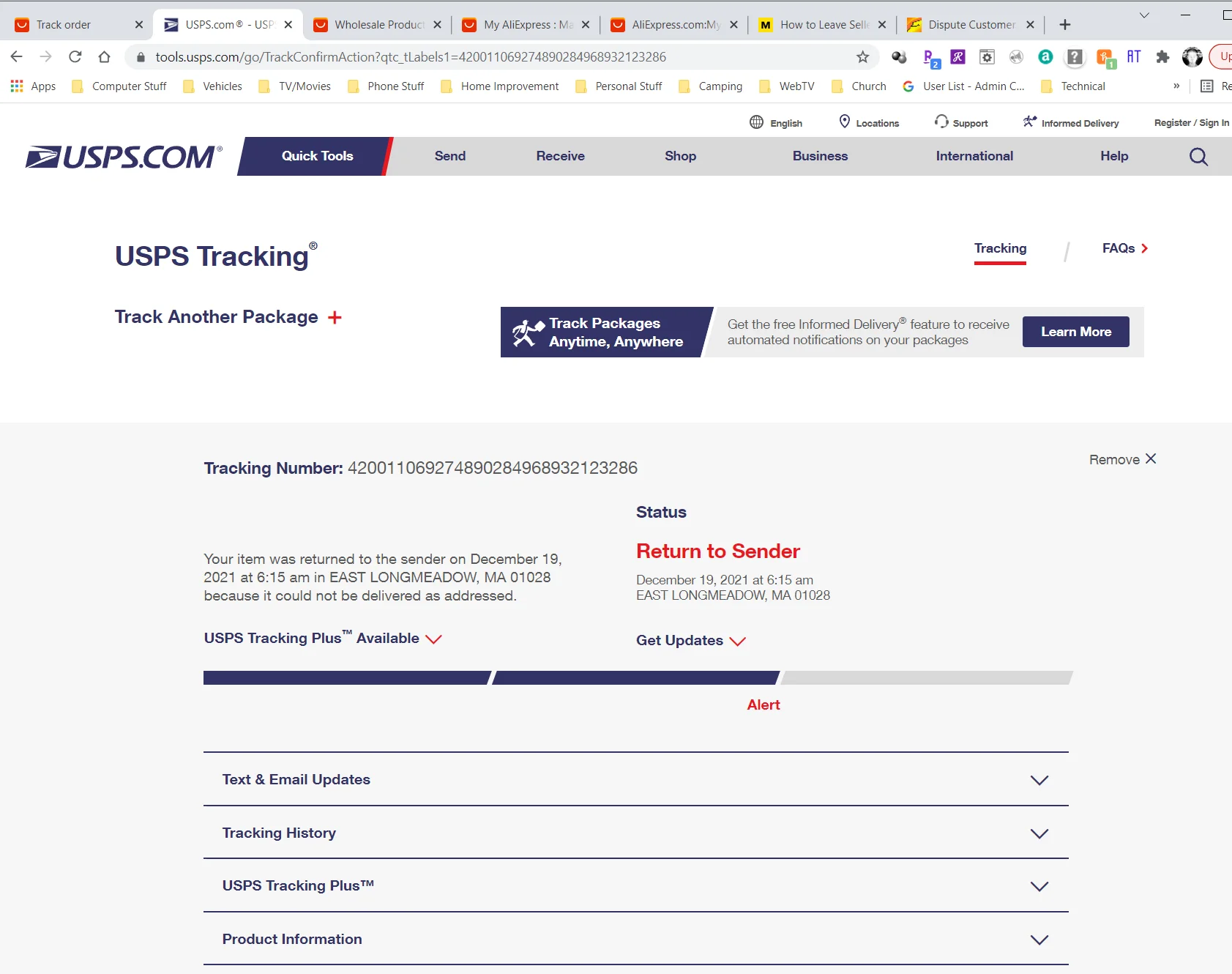Open the Support link
Viewport: 1232px width, 974px height.
point(961,122)
